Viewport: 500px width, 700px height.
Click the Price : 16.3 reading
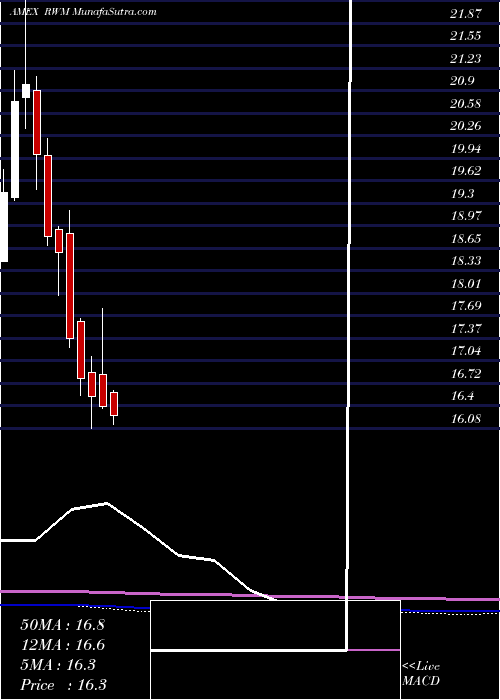tap(63, 685)
